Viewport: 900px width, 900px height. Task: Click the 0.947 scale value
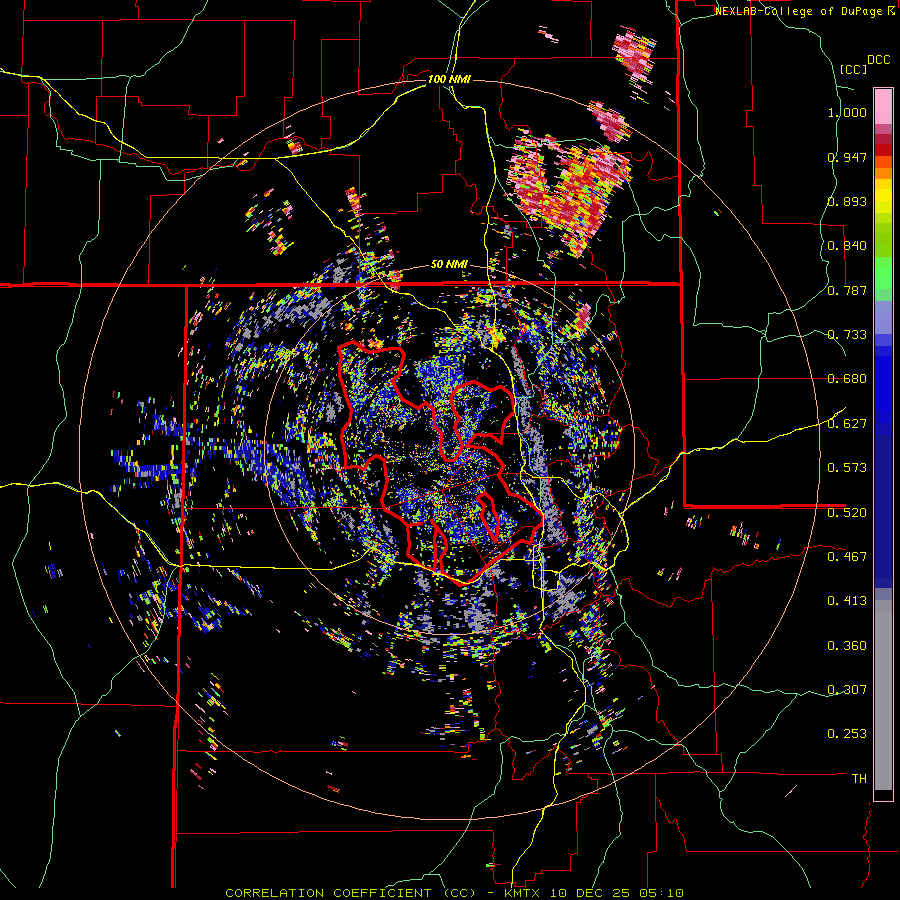point(847,157)
